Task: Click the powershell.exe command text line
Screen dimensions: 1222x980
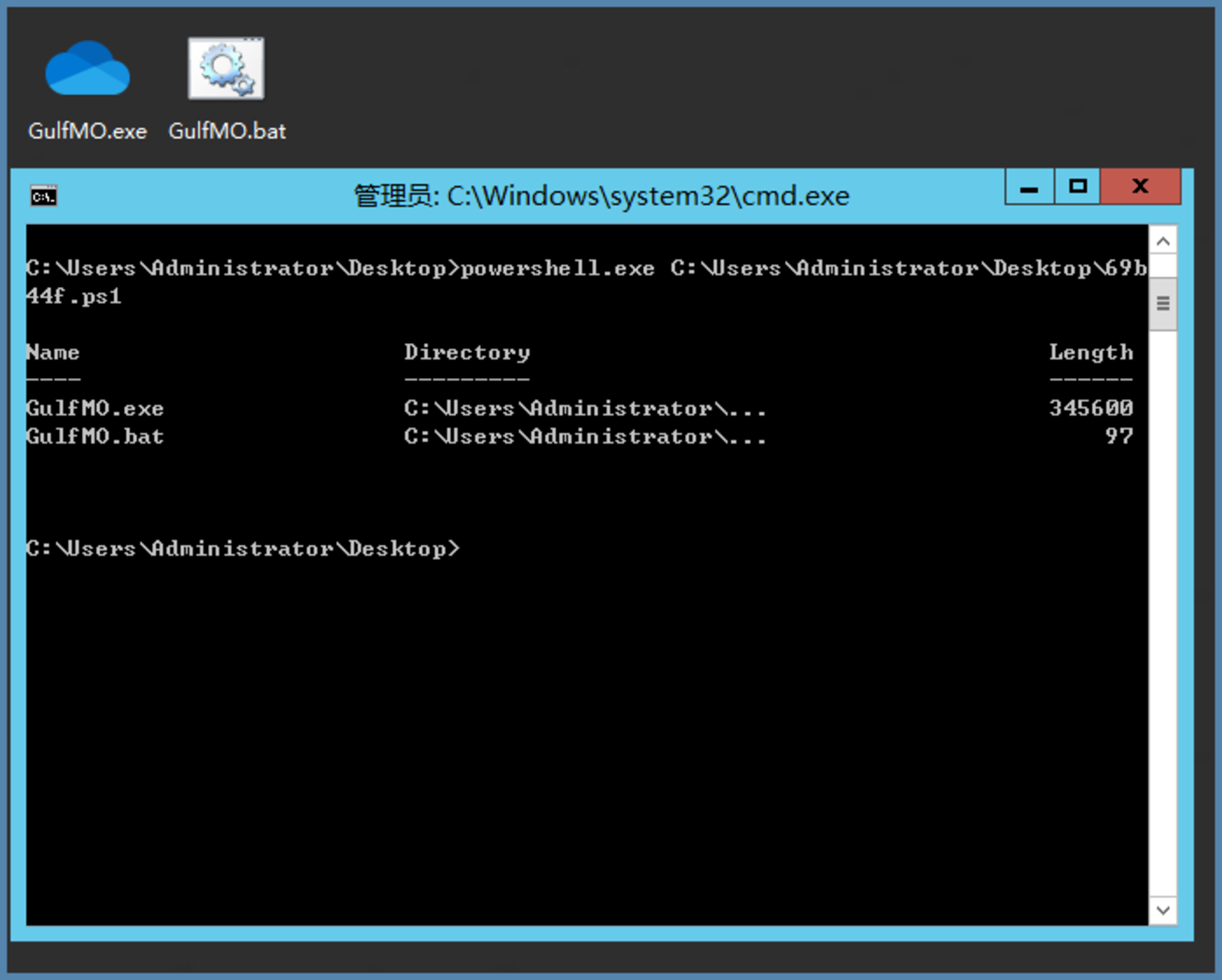Action: pyautogui.click(x=556, y=268)
